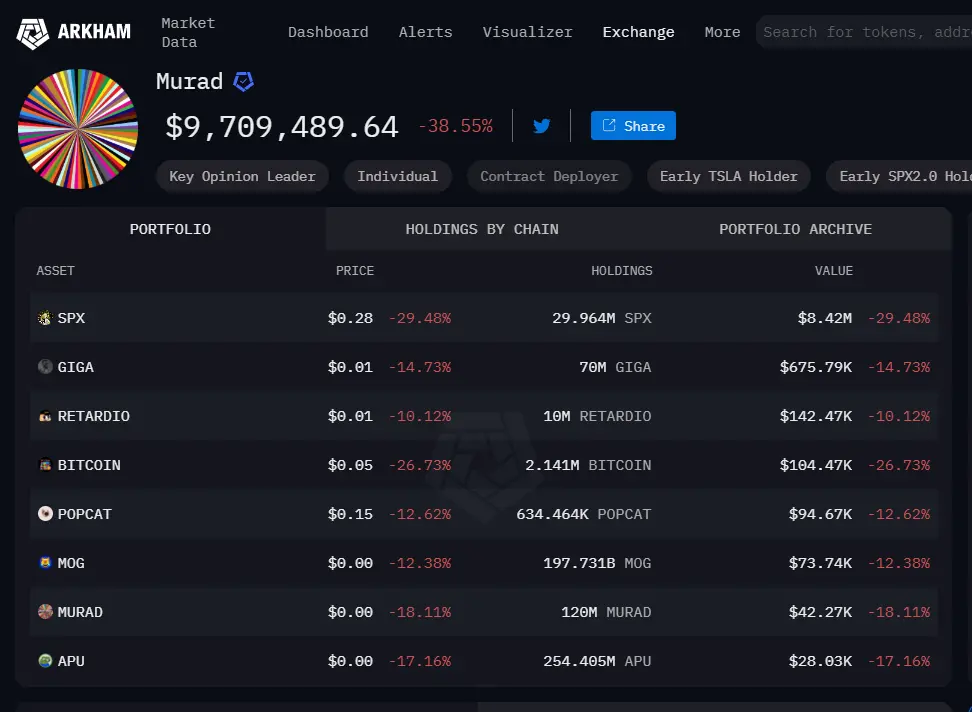The height and width of the screenshot is (712, 972).
Task: Click the -38.55% portfolio change
Action: 456,126
